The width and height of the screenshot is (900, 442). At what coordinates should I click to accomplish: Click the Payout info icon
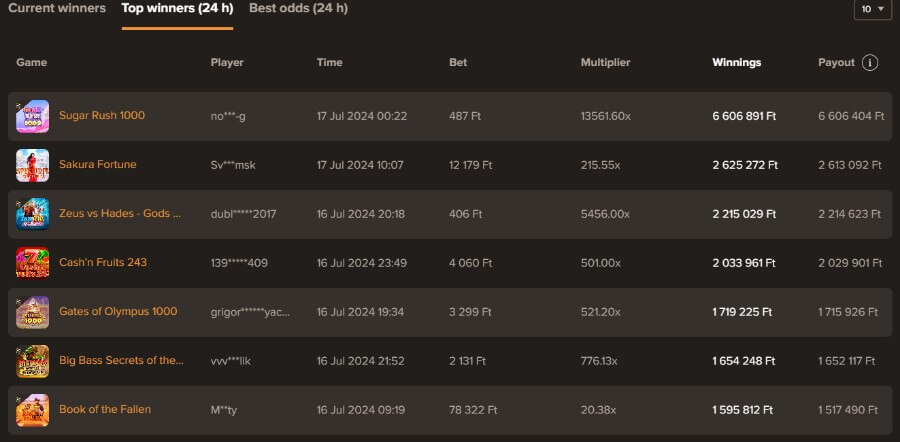click(870, 63)
